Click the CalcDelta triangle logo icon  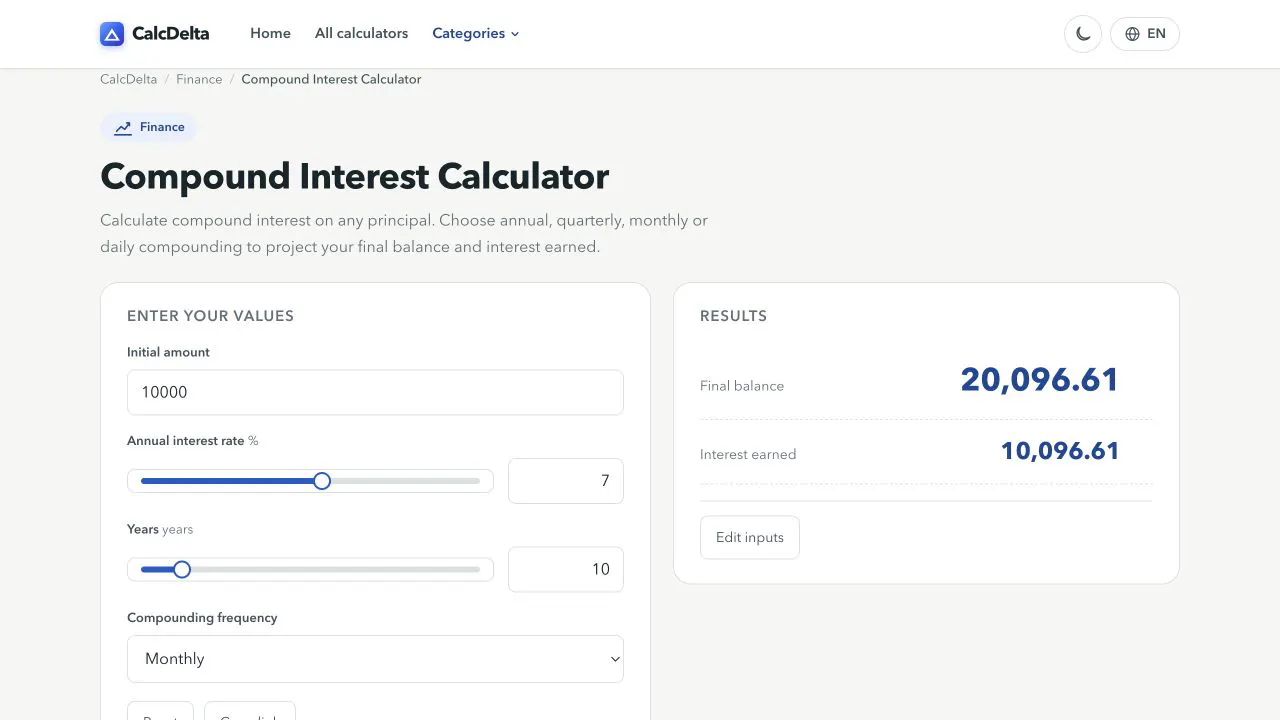[112, 34]
